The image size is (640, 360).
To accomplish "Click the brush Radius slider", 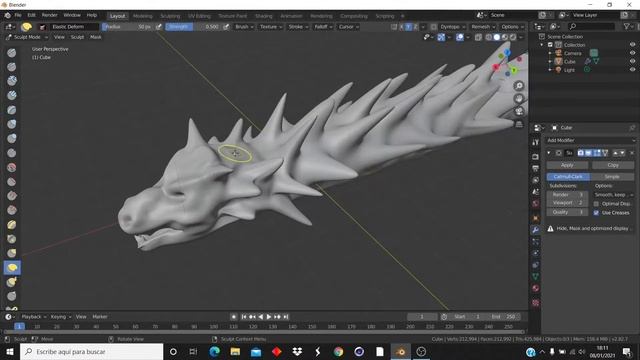I will [128, 27].
